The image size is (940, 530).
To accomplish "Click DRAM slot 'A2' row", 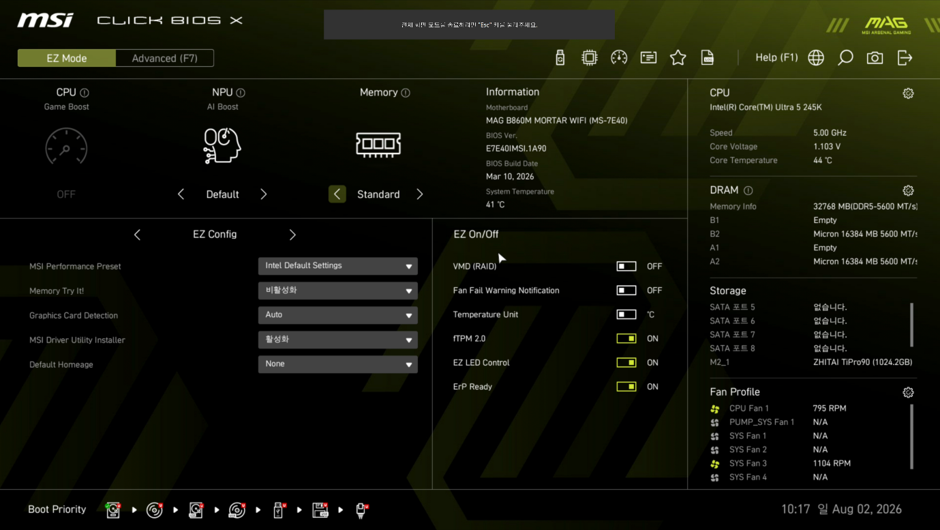I will 814,261.
